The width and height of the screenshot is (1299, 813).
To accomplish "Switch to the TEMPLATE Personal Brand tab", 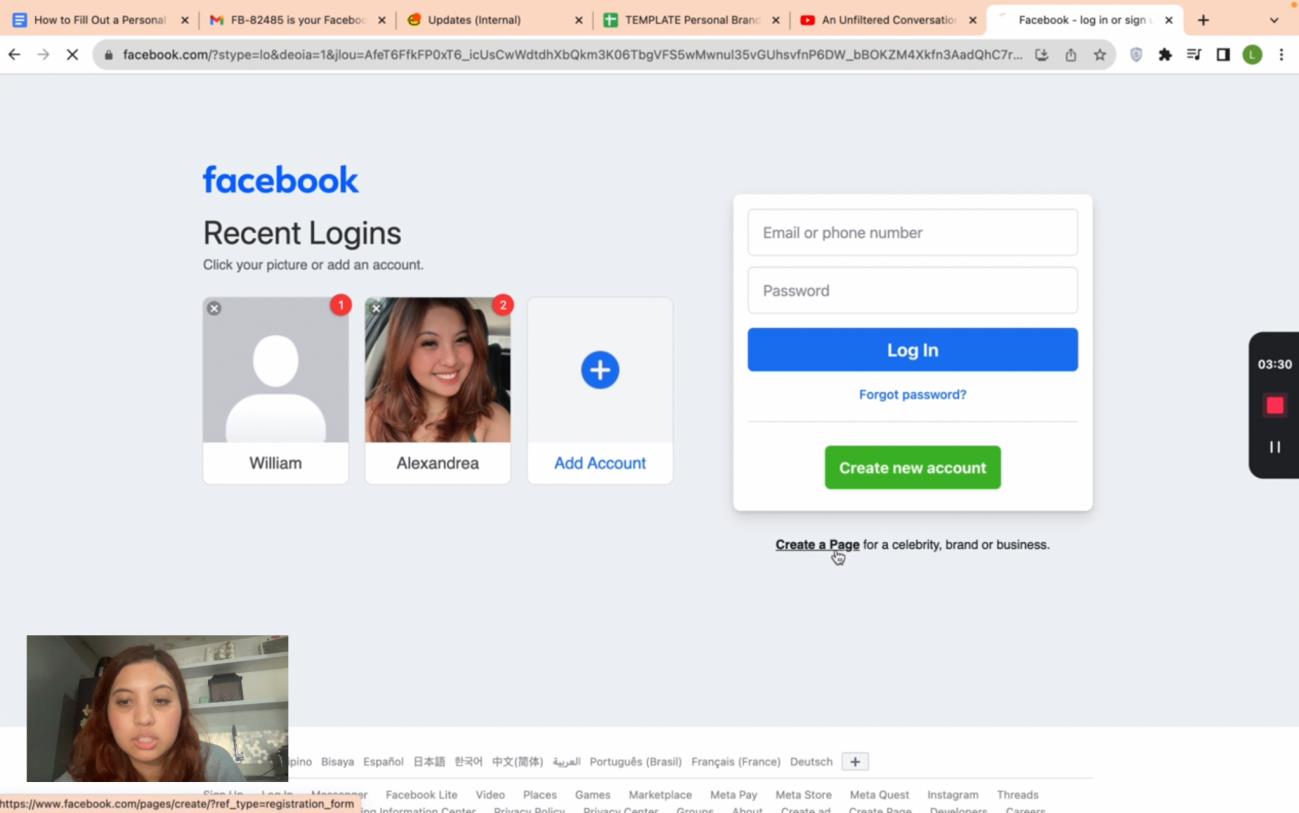I will (690, 20).
